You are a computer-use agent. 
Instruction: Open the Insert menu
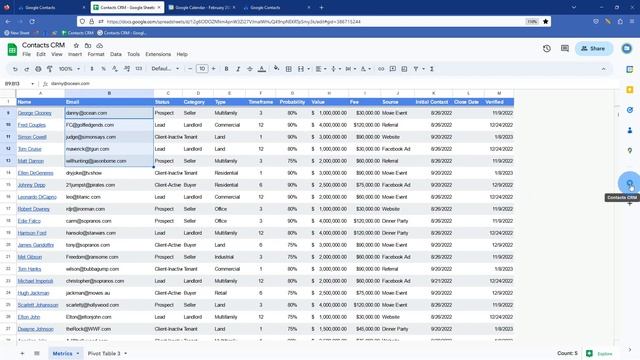click(75, 54)
